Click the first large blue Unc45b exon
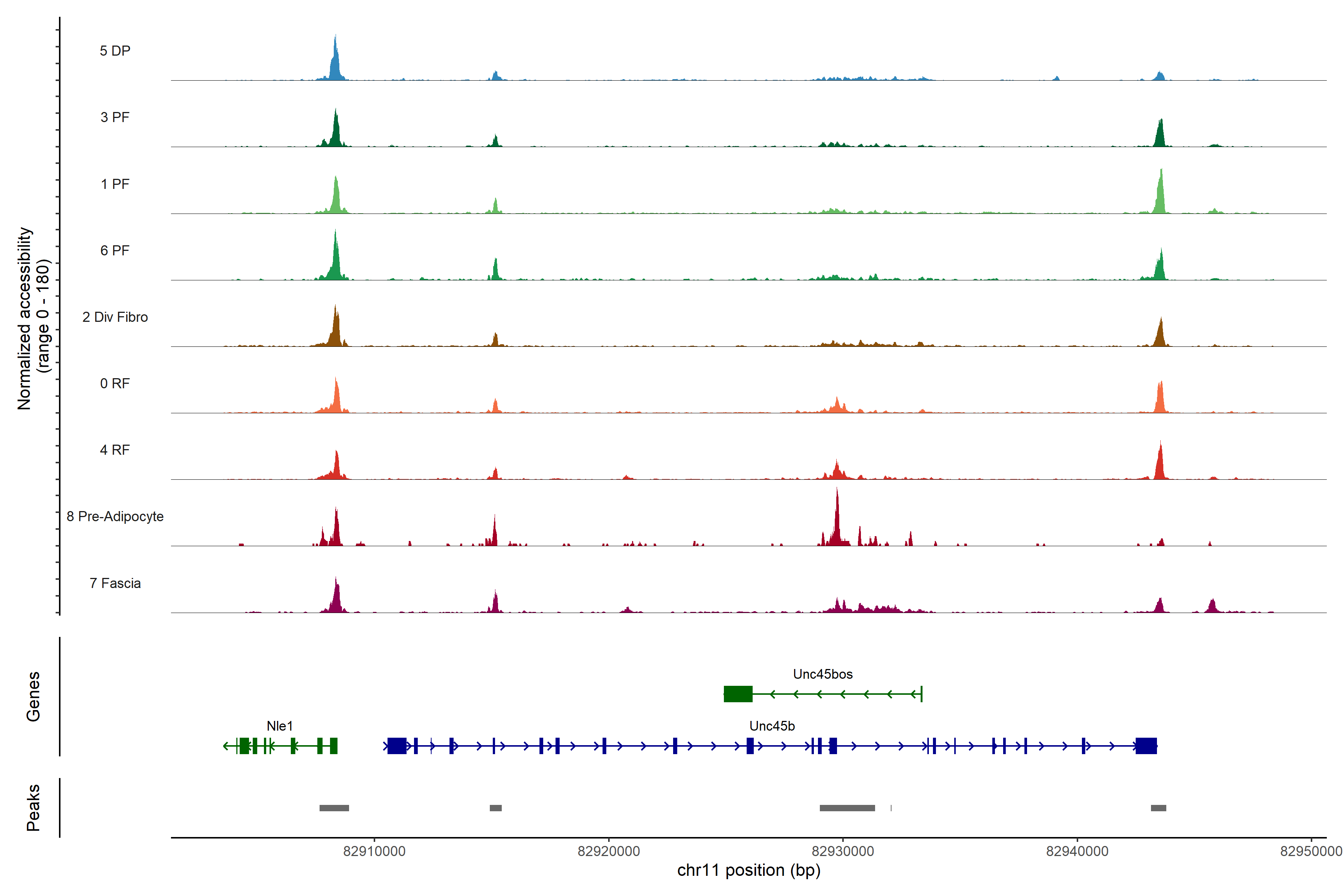1344x896 pixels. 396,746
